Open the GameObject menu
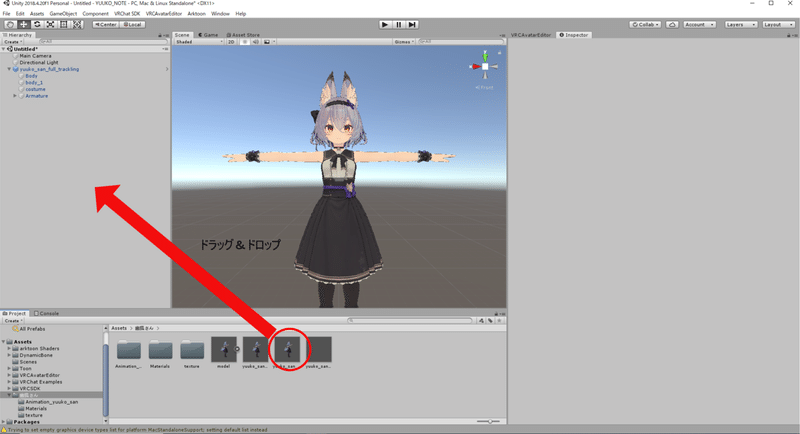 point(63,14)
